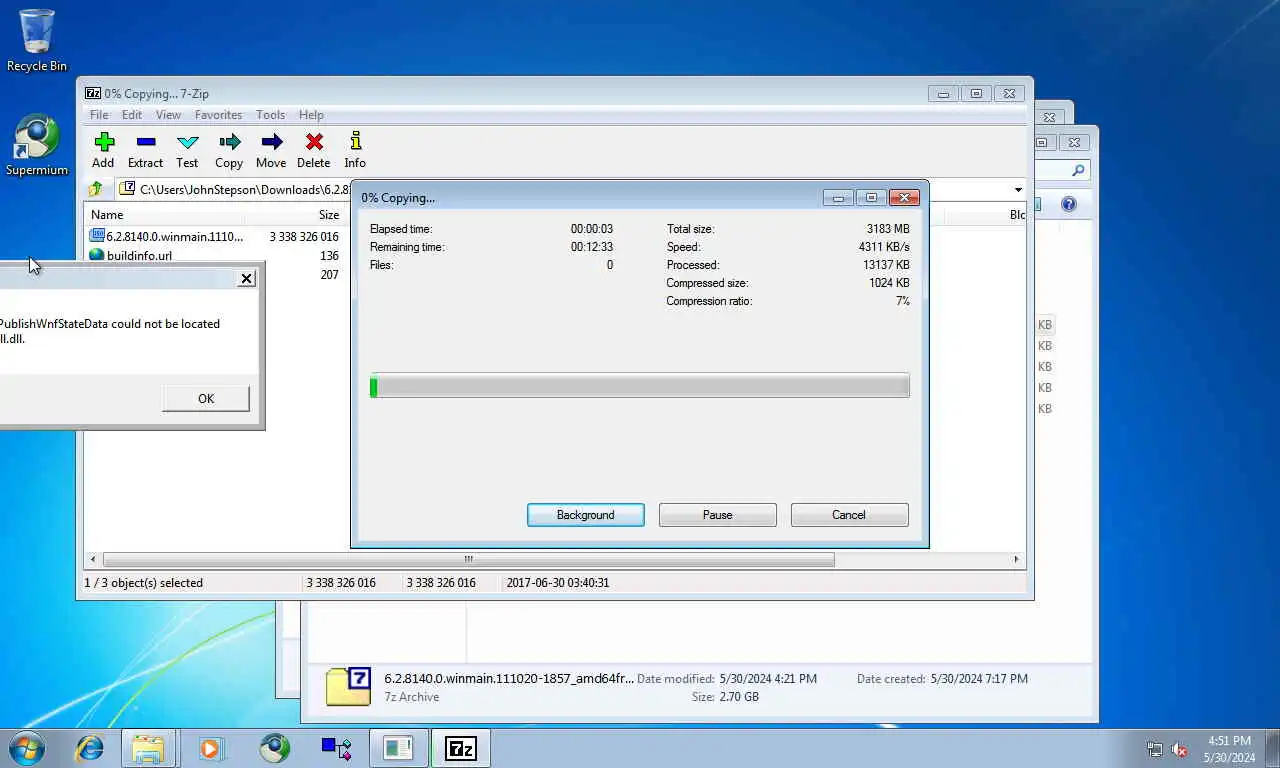Image resolution: width=1280 pixels, height=768 pixels.
Task: Click the 7z archive thumbnail in Explorer details pane
Action: coord(348,687)
